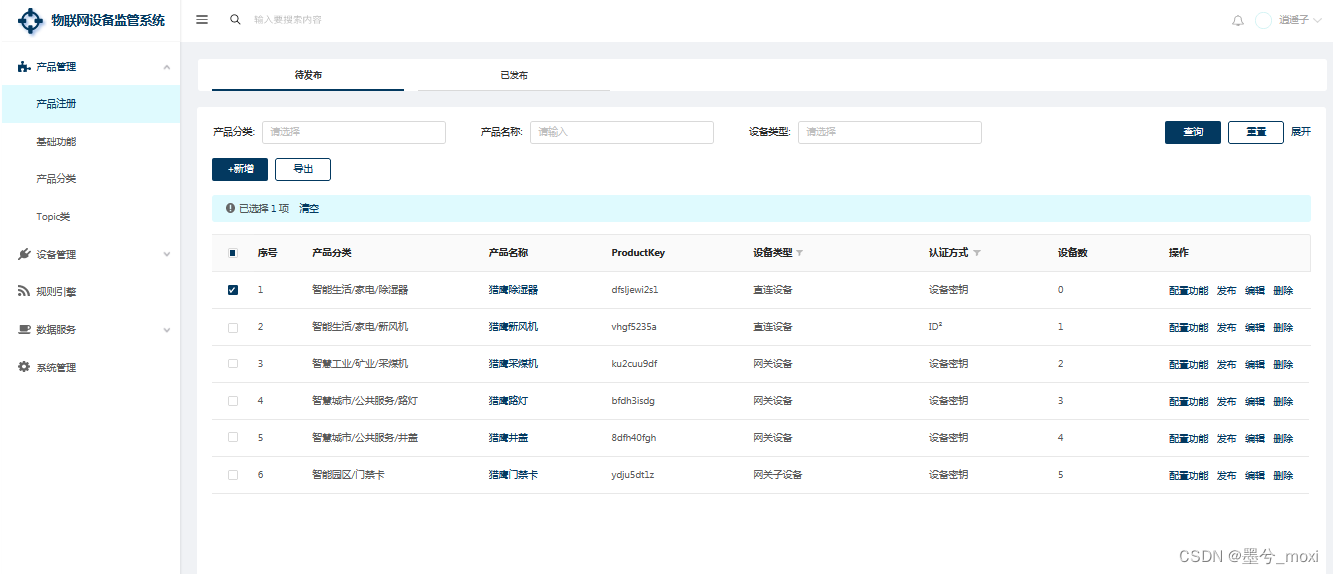Click 编辑 for 猎鹰采煤机
The image size is (1333, 574).
pyautogui.click(x=1255, y=364)
